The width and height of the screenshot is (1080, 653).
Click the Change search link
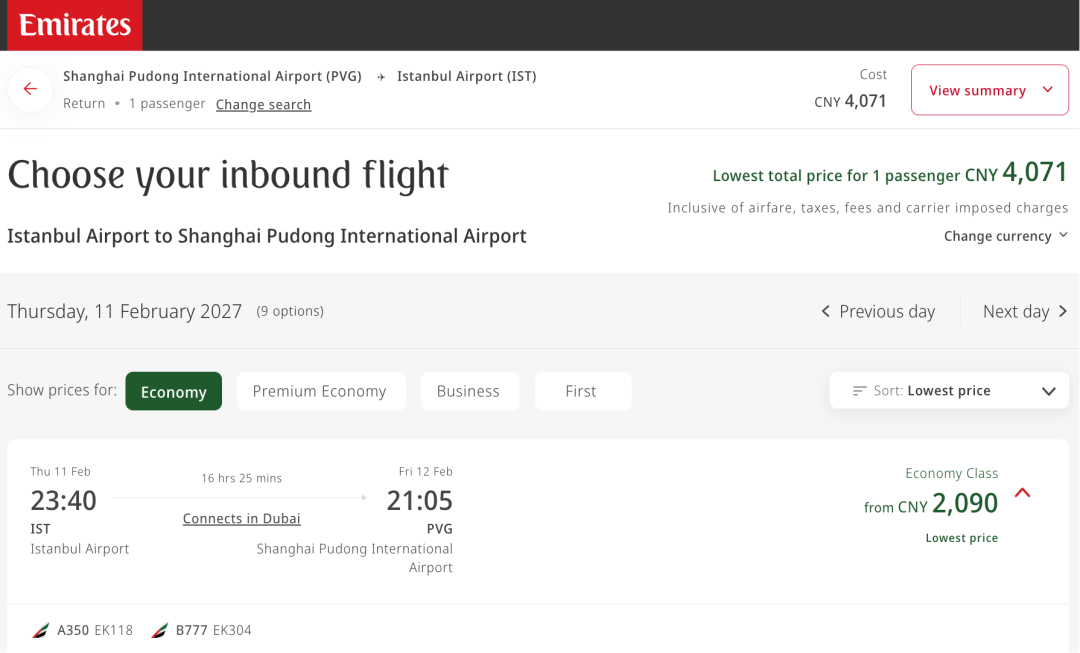click(x=263, y=105)
